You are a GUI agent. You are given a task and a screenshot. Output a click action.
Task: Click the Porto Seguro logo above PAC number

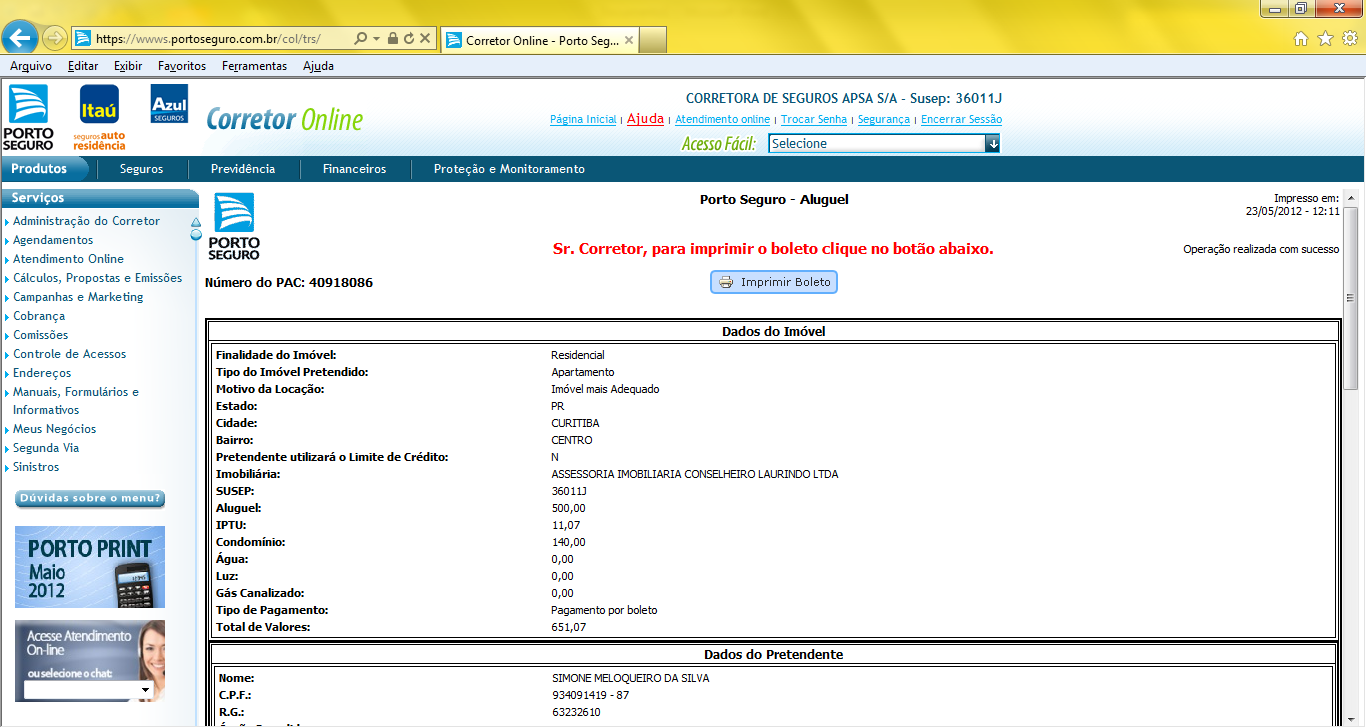pos(234,227)
